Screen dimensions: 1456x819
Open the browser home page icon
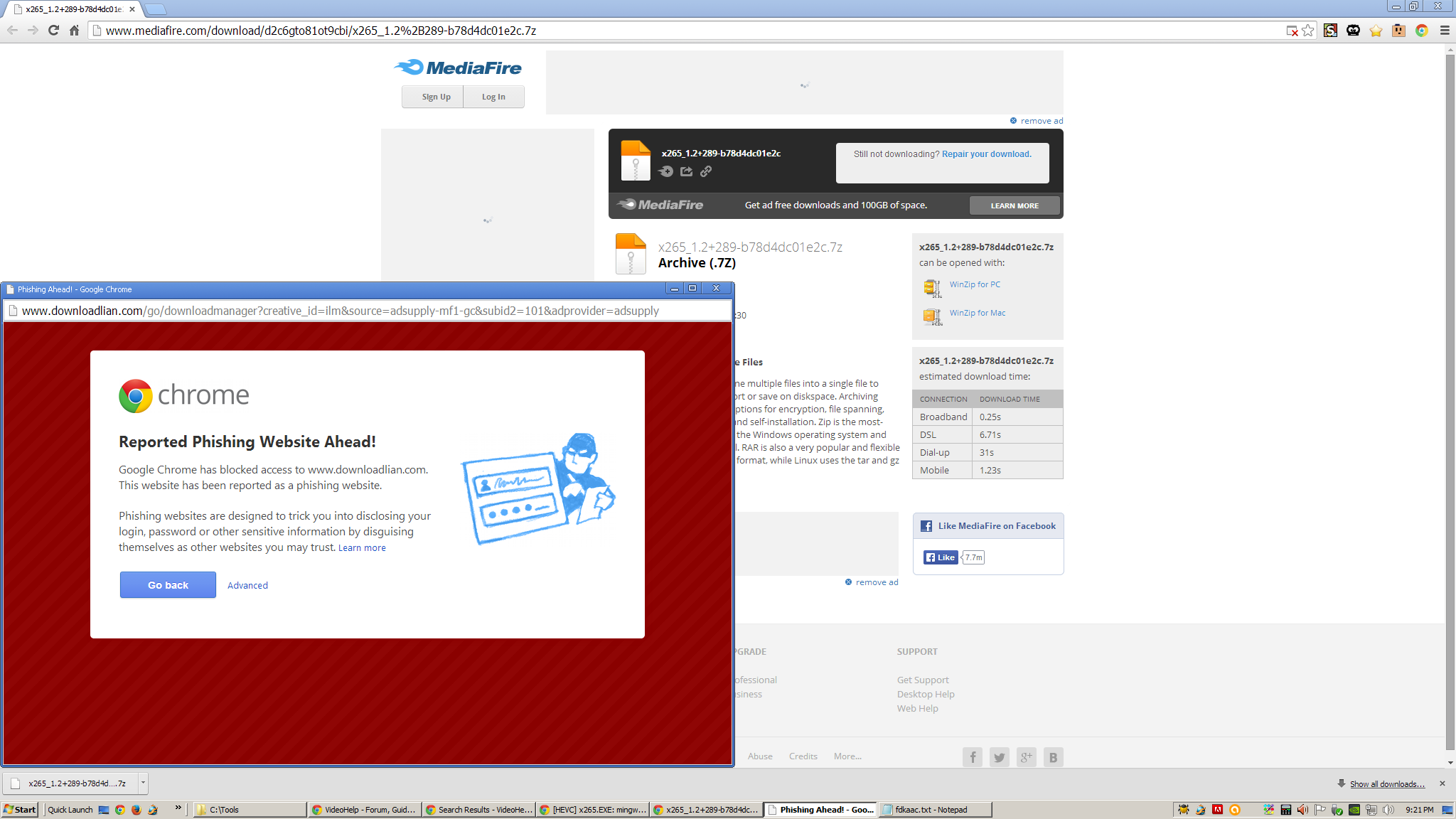tap(74, 31)
